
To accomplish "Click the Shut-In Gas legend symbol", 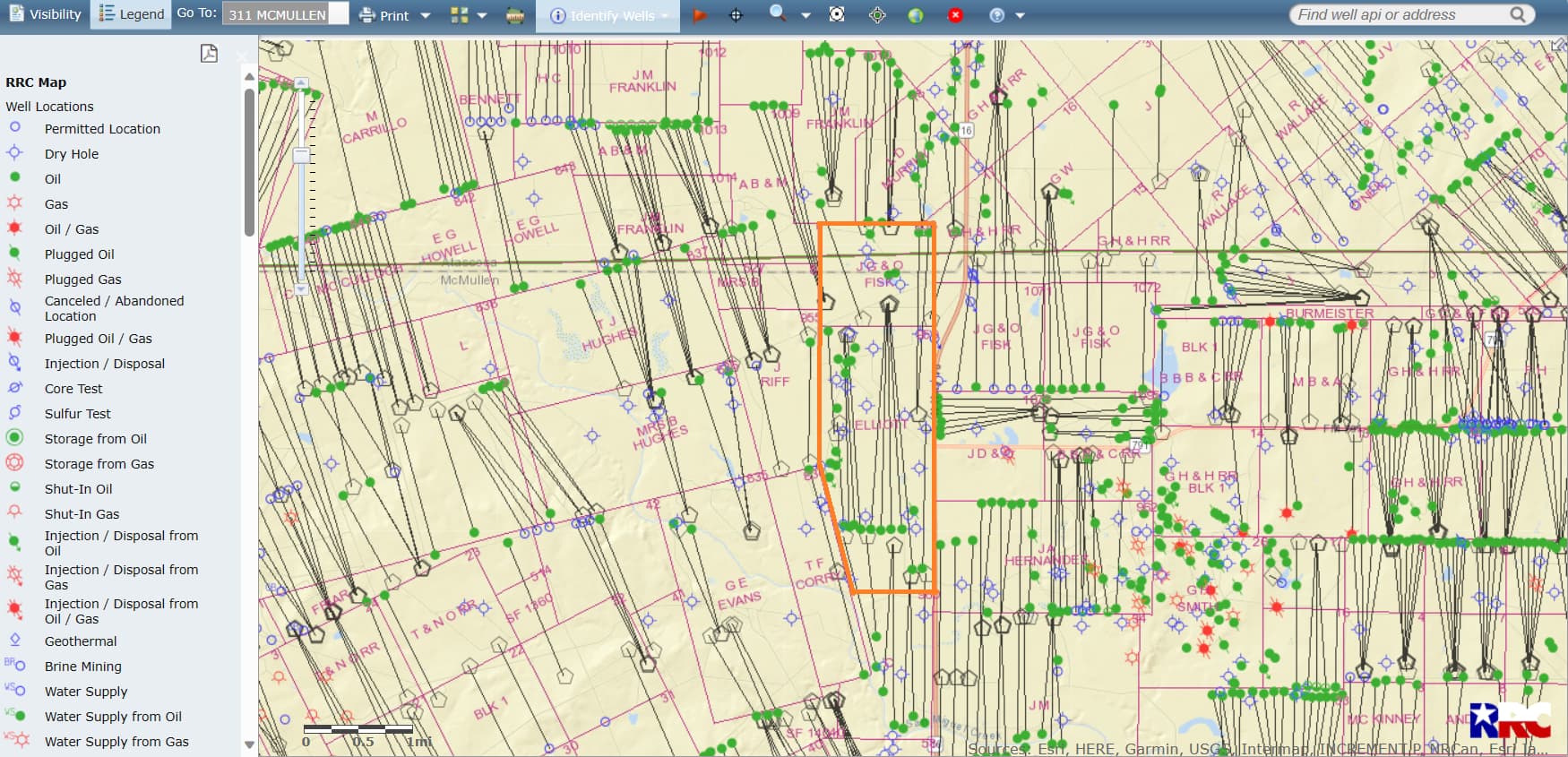I will tap(14, 512).
